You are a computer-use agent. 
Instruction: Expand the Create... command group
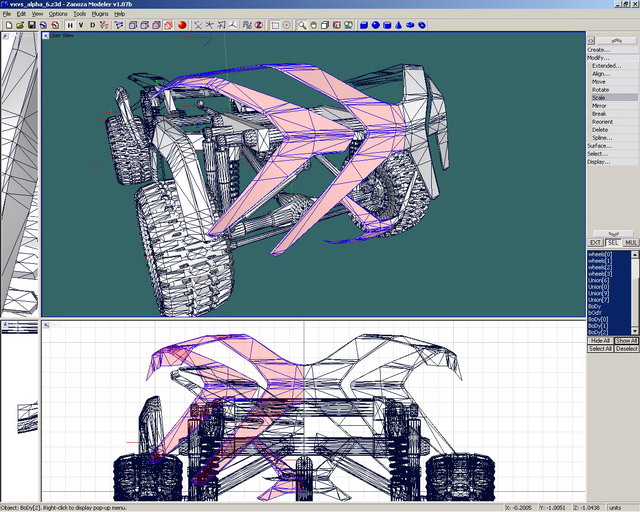598,49
